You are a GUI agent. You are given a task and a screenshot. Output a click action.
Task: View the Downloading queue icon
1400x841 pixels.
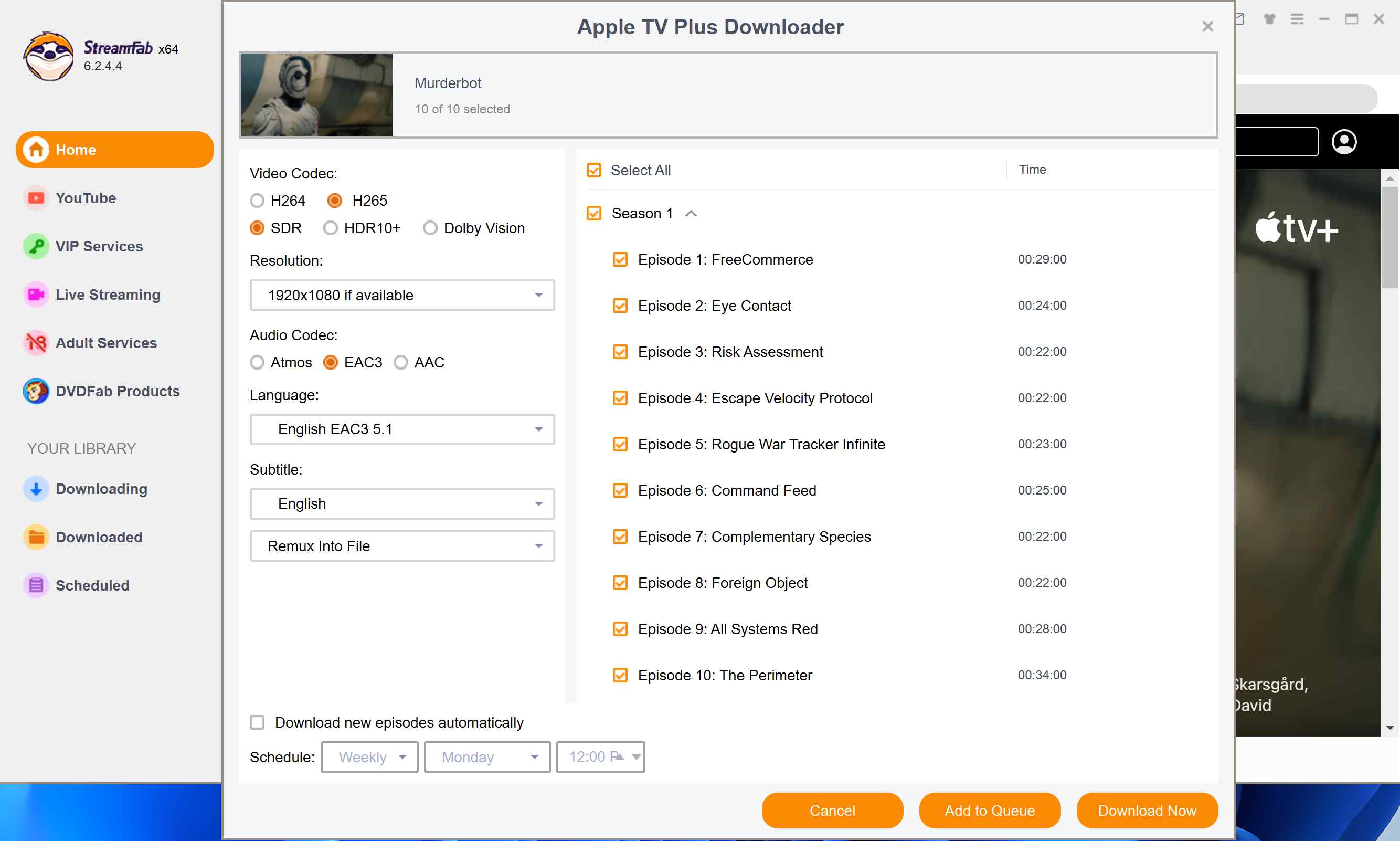click(x=36, y=489)
